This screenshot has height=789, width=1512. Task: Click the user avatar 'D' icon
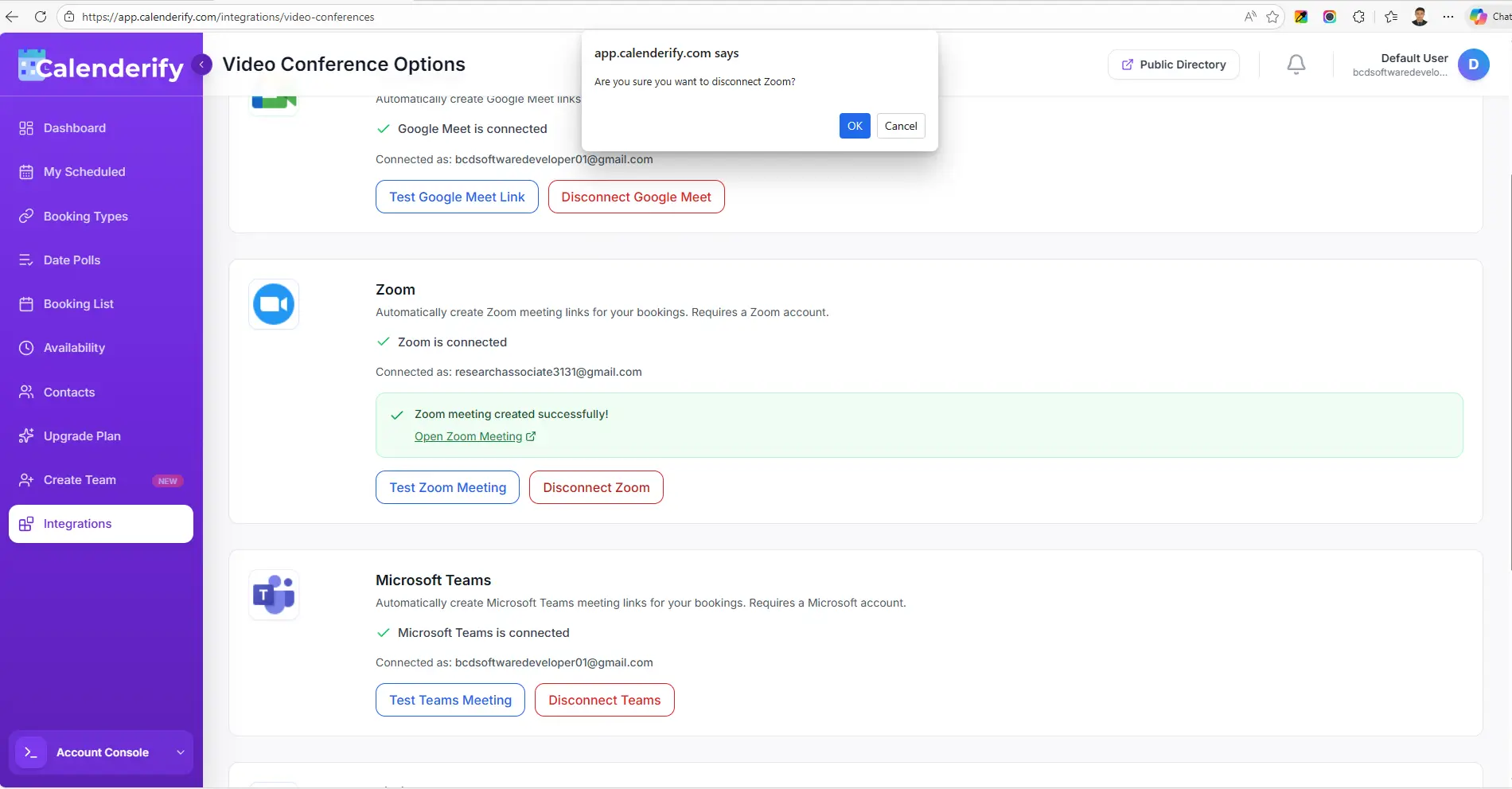[1473, 64]
